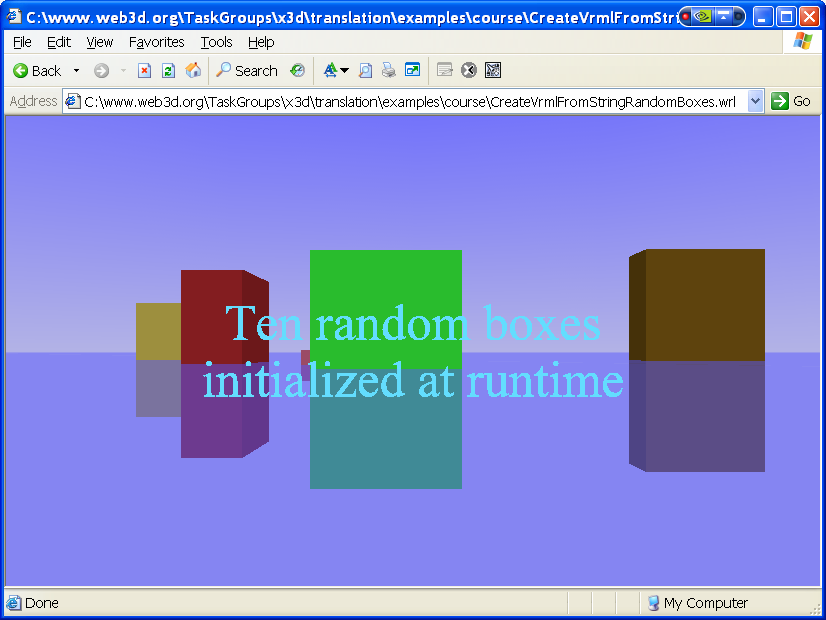Open the Favorites menu
826x620 pixels.
point(156,42)
